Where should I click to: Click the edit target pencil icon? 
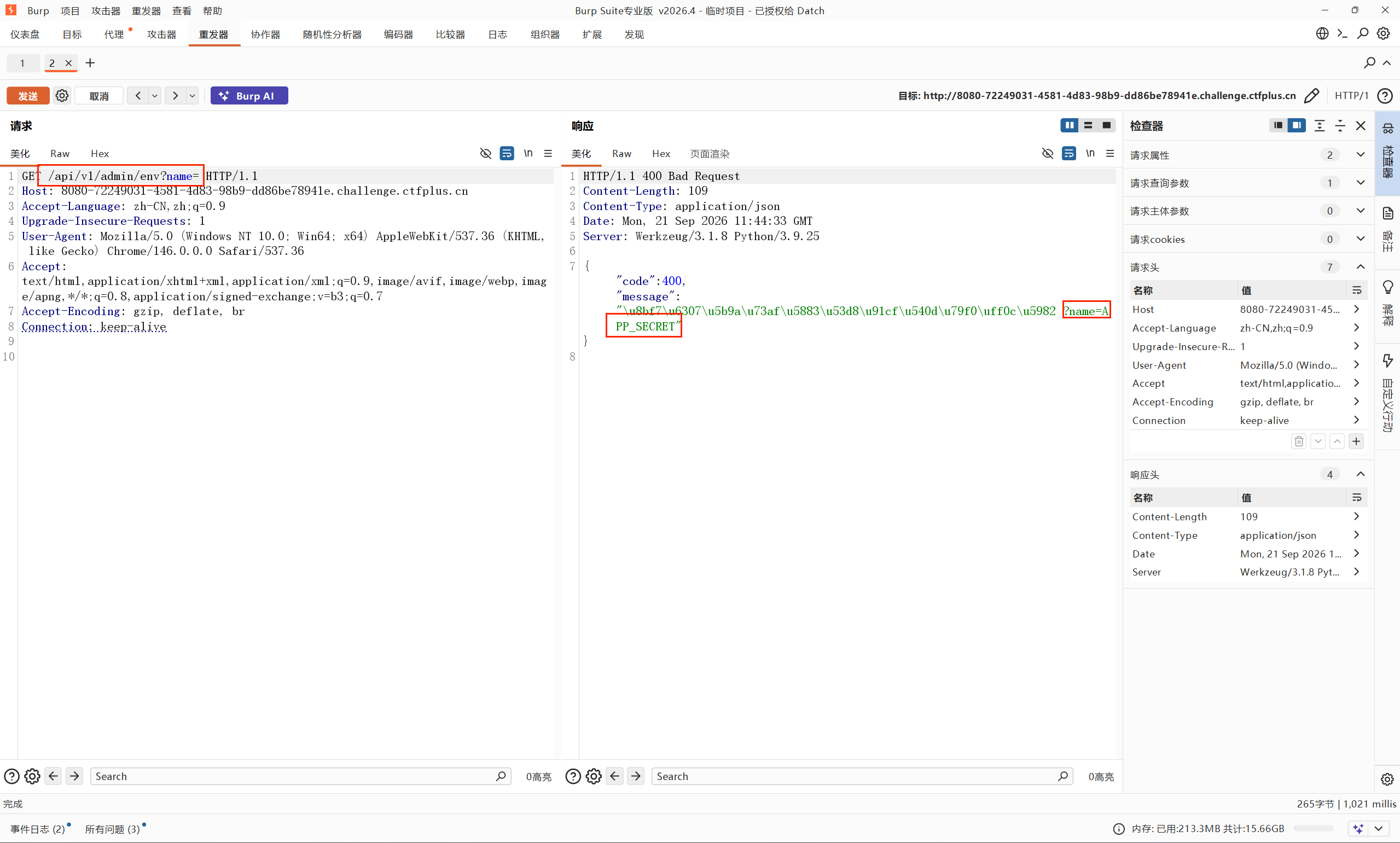point(1311,95)
